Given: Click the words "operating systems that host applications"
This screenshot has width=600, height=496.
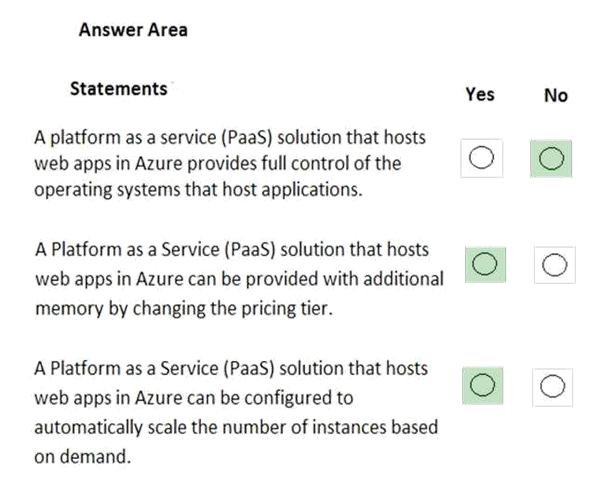Looking at the screenshot, I should 198,190.
